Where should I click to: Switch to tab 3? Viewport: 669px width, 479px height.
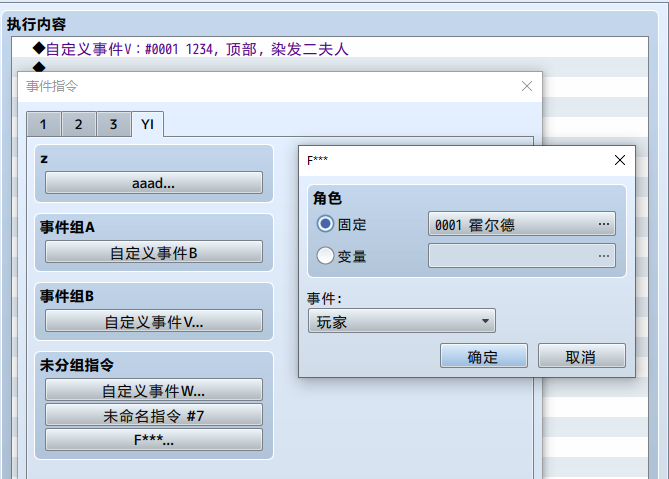point(113,124)
